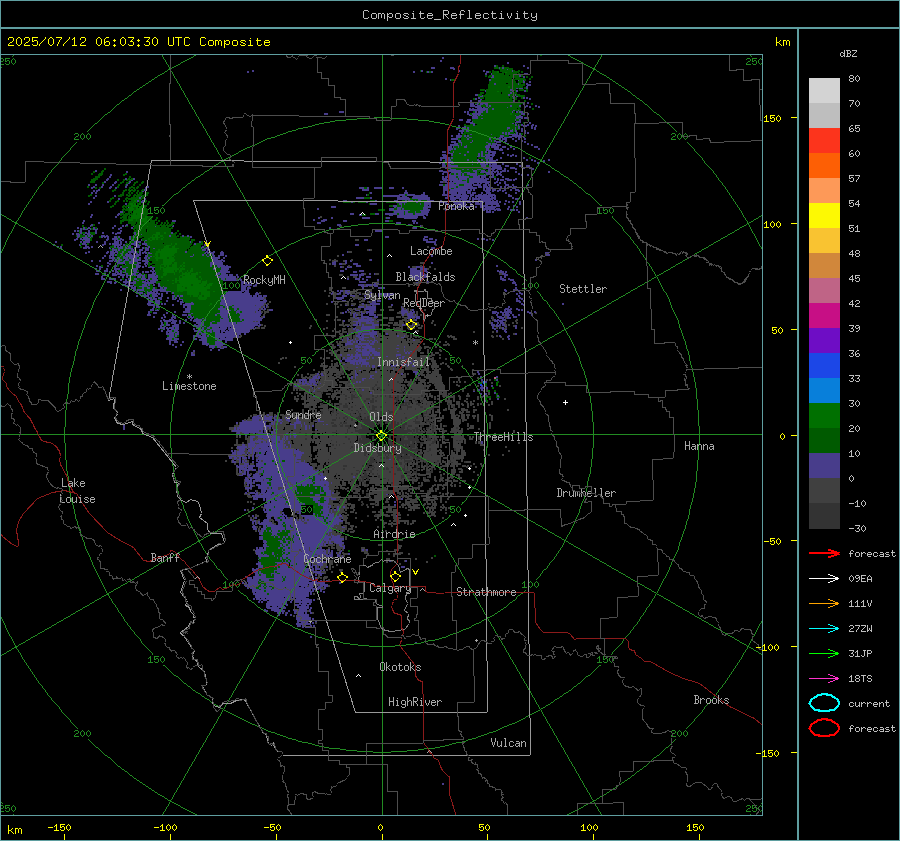Viewport: 900px width, 841px height.
Task: Click the green 31JP arrow legend icon
Action: [824, 653]
